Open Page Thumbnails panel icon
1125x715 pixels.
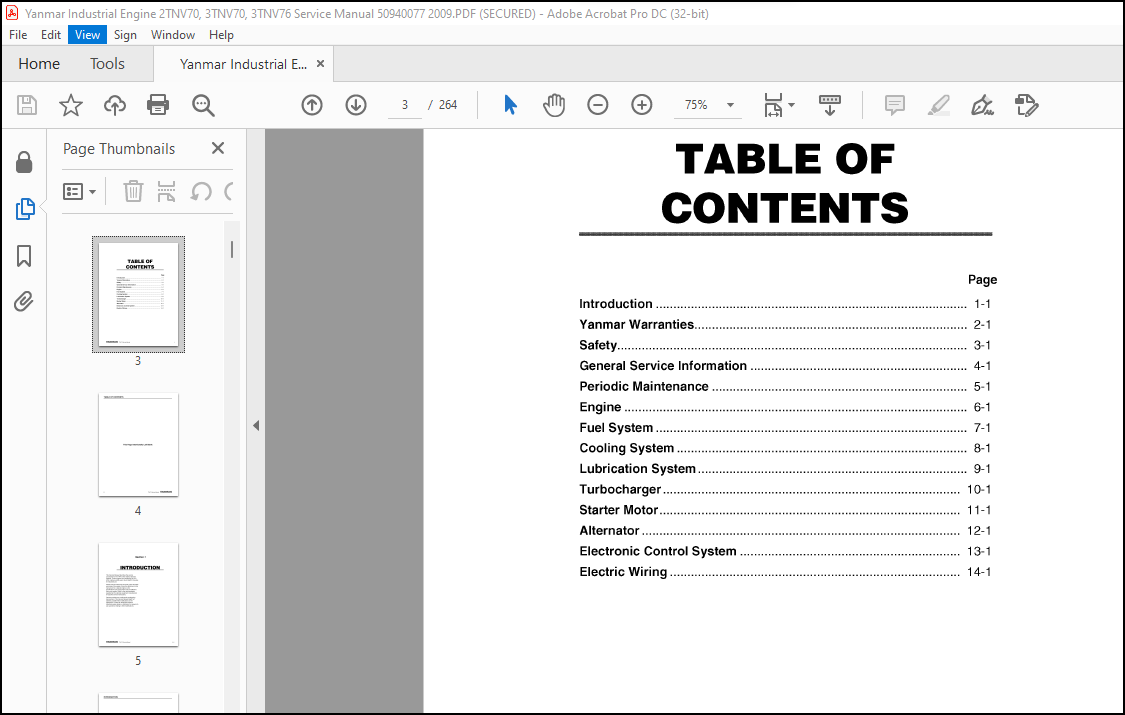tap(24, 209)
